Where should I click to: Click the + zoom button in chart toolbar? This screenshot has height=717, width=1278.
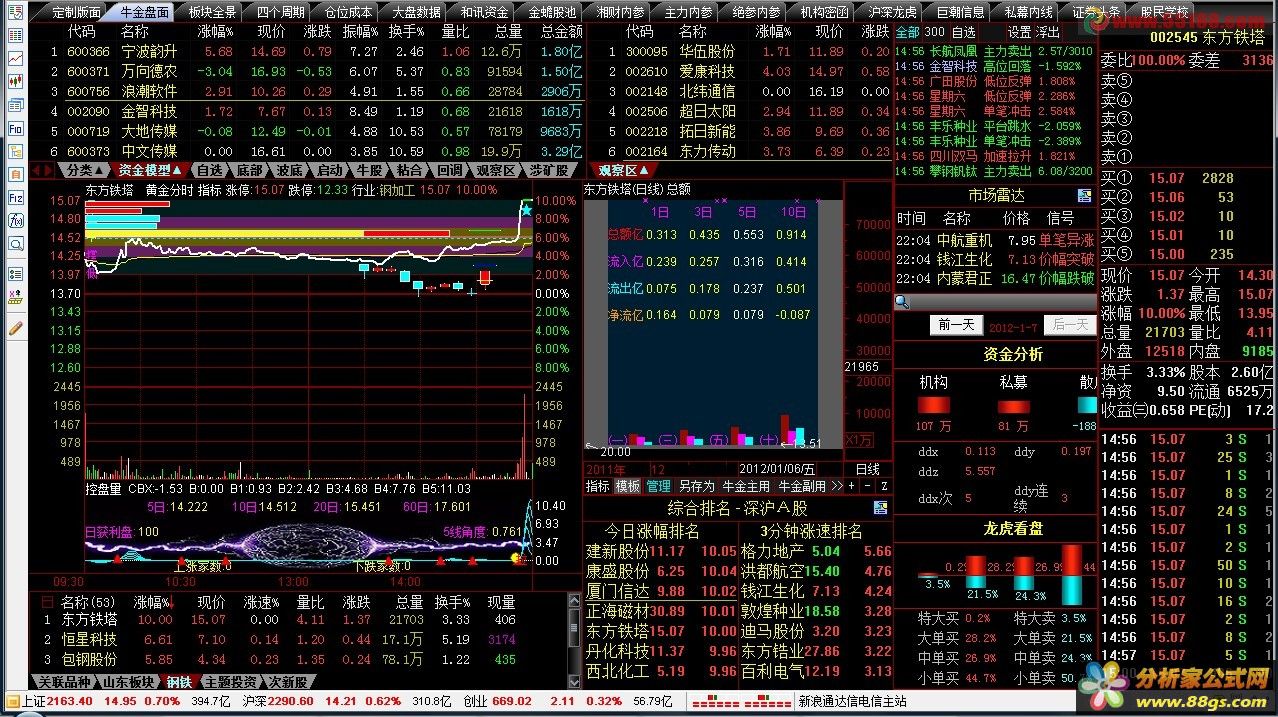(851, 486)
